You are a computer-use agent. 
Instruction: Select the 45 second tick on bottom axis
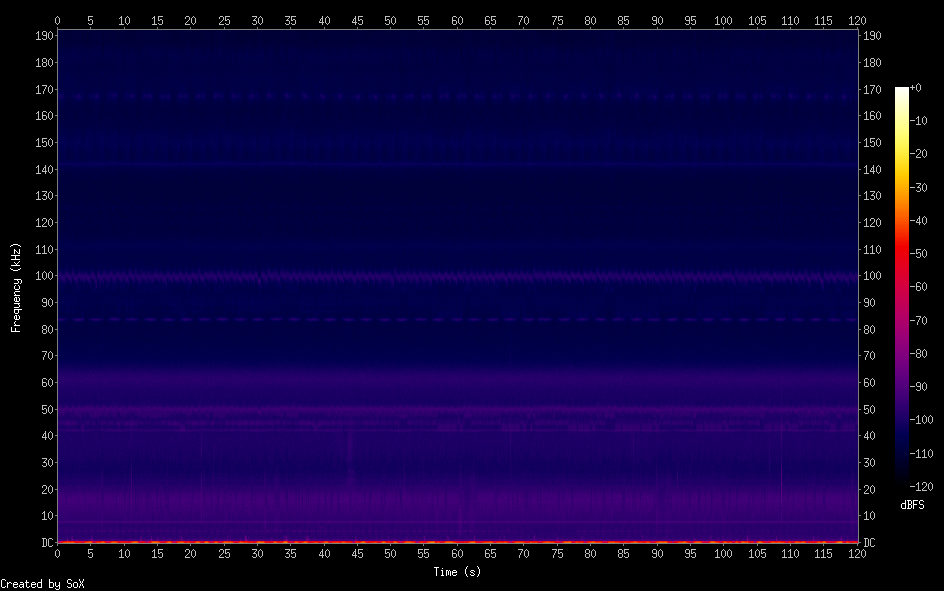[357, 553]
